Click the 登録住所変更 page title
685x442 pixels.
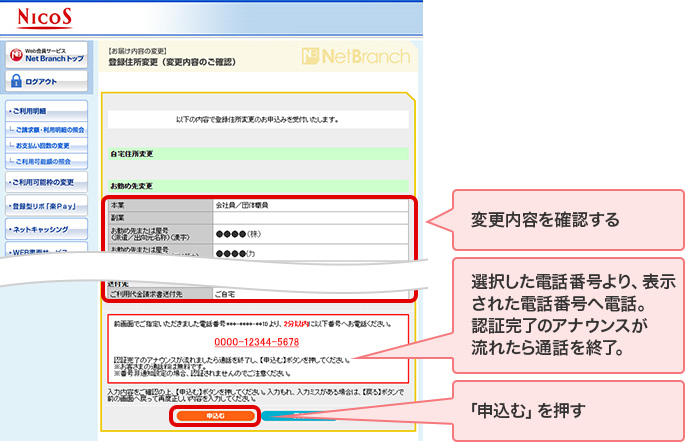click(172, 62)
